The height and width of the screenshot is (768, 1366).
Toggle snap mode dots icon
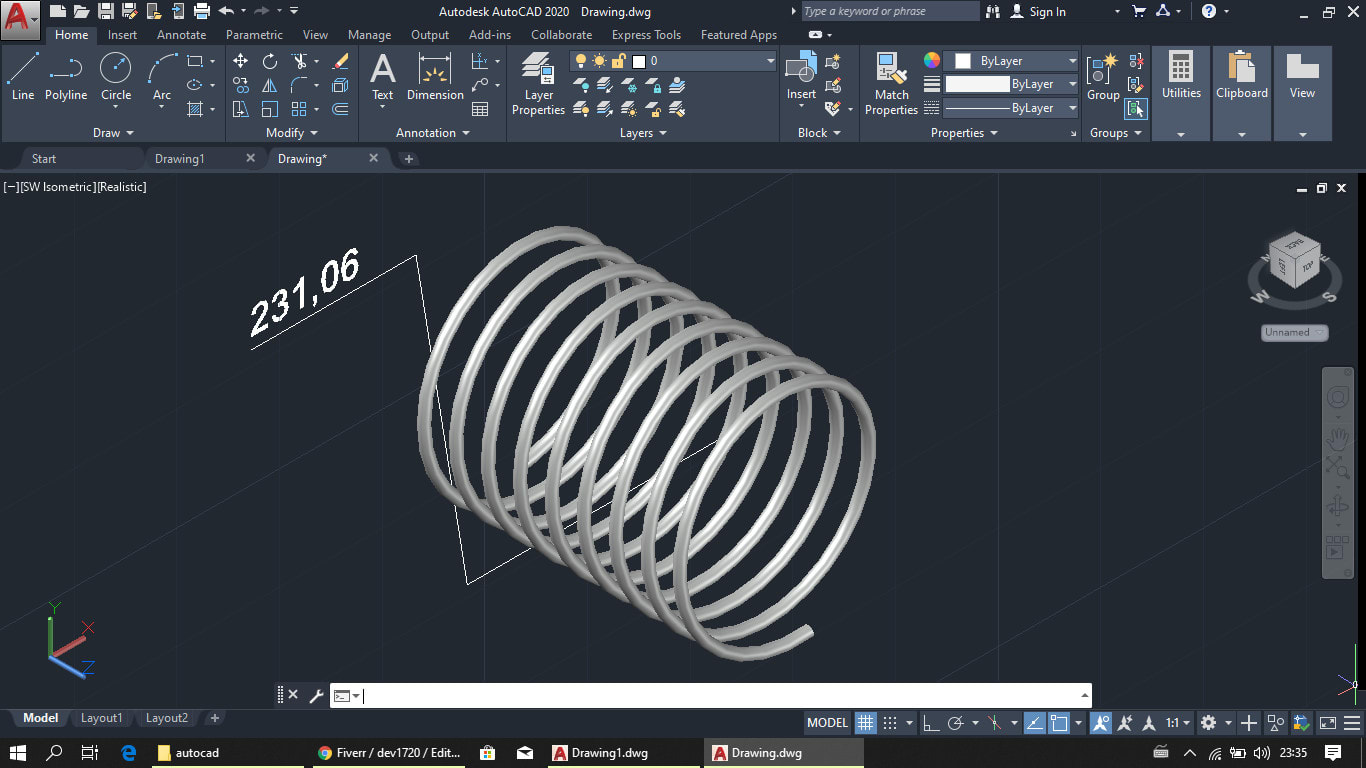tap(890, 723)
